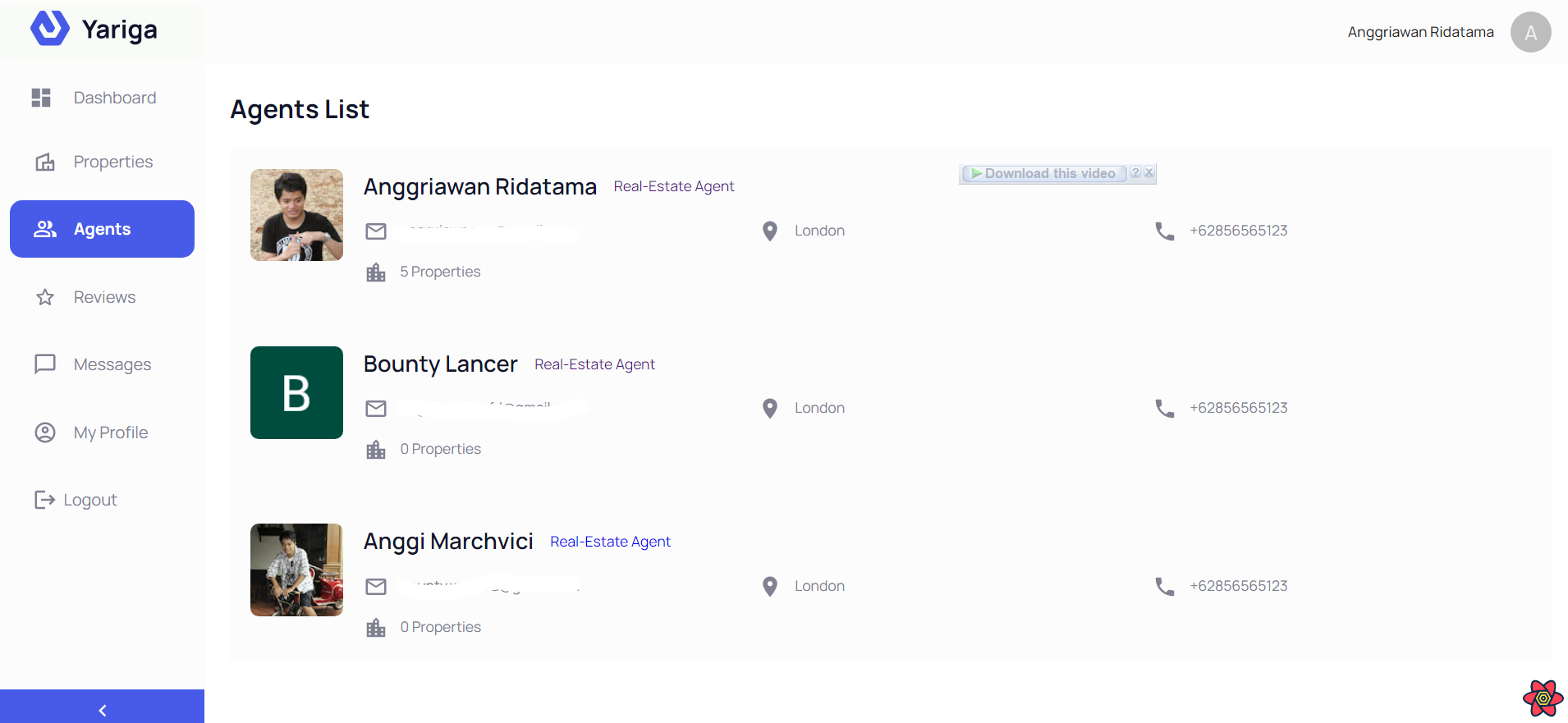Click London in Anggi Marchvici's row
This screenshot has height=723, width=1568.
pos(819,586)
